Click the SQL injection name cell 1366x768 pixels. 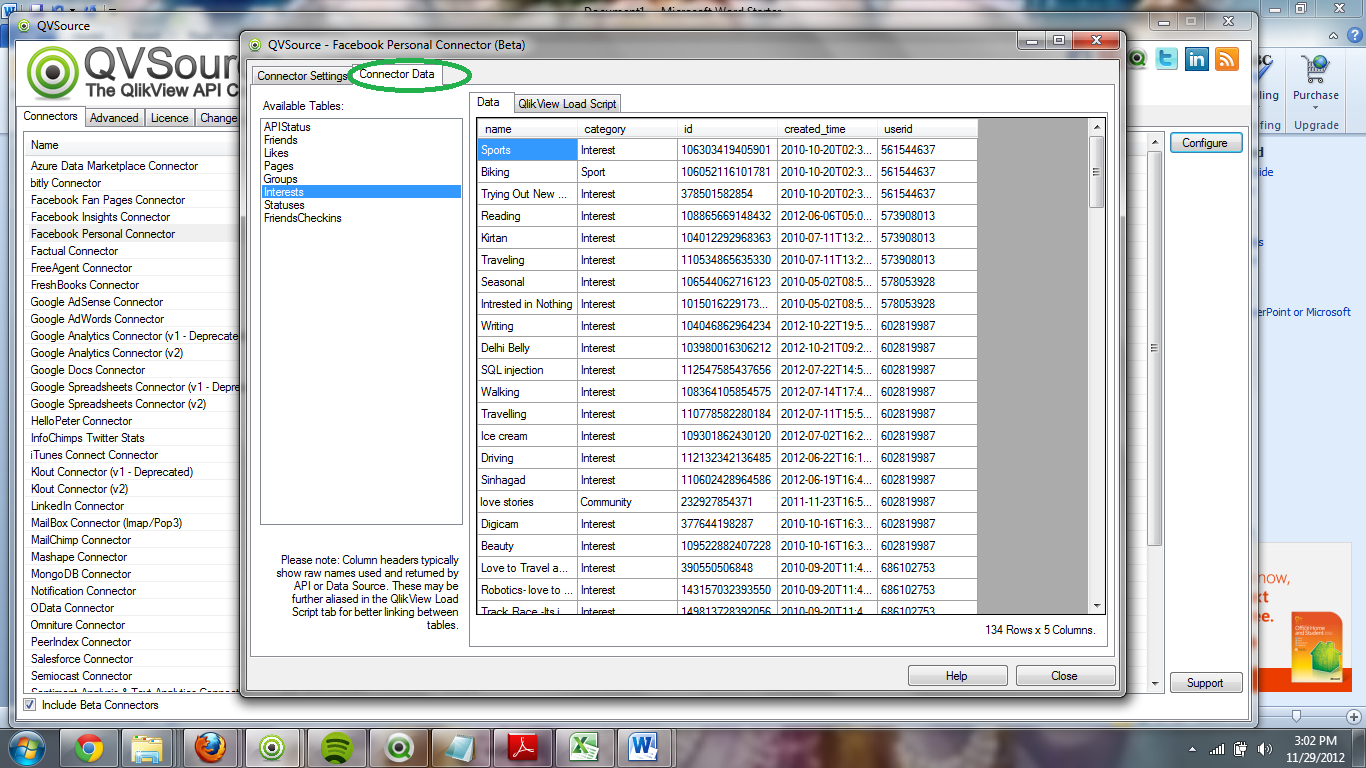[527, 370]
